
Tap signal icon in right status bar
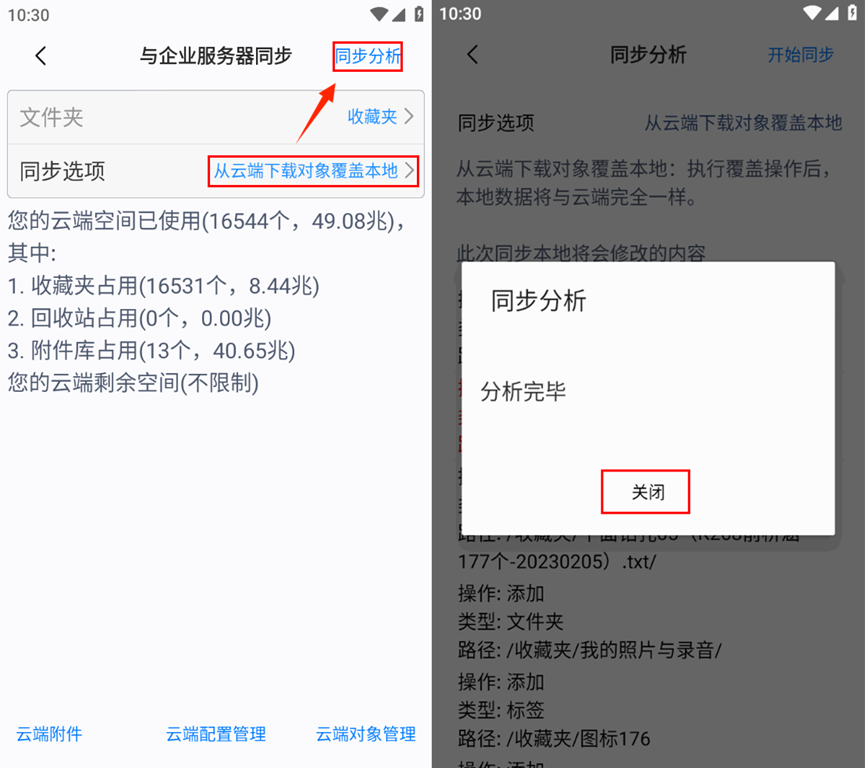(832, 13)
